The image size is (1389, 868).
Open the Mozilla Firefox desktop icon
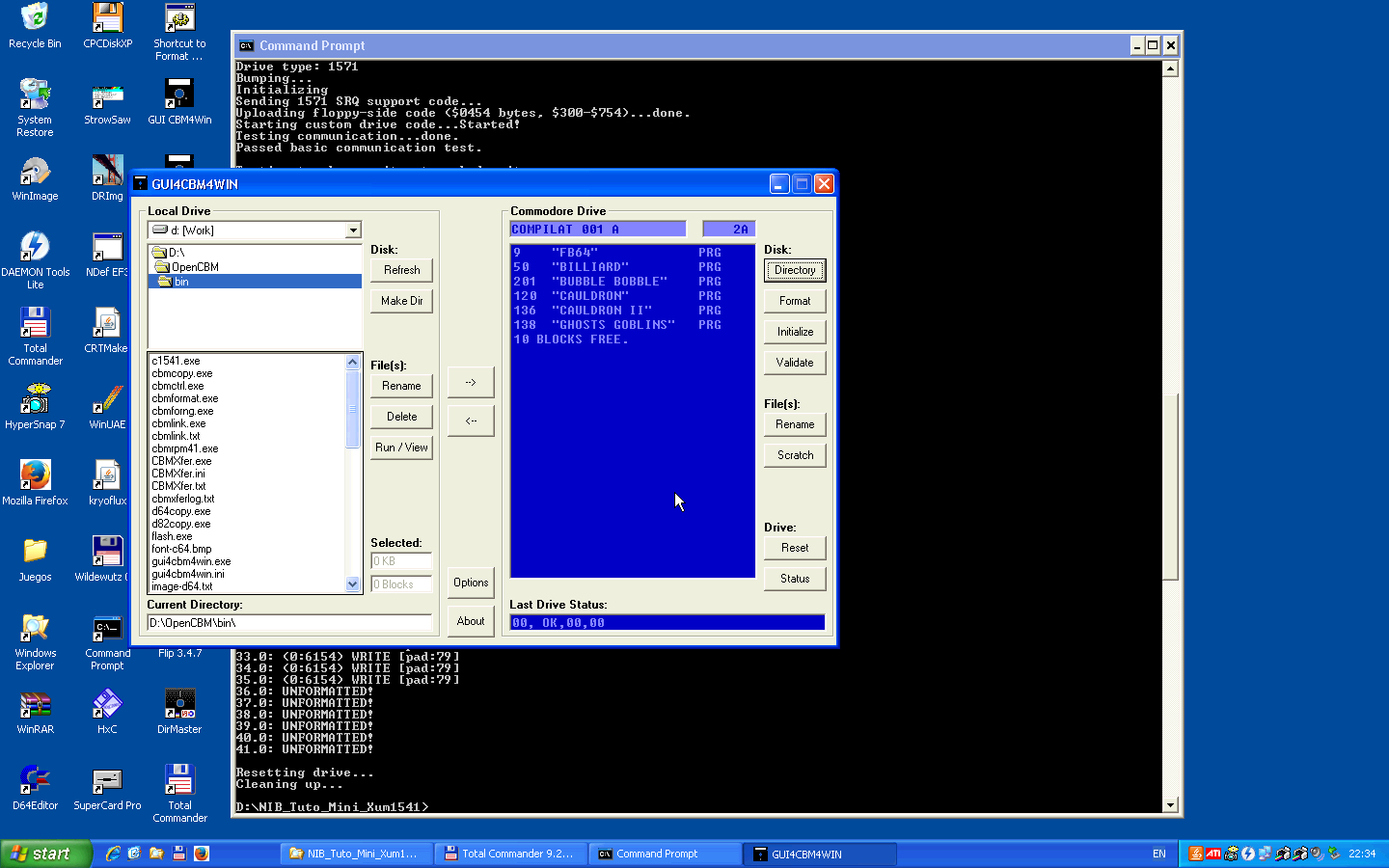[x=35, y=483]
